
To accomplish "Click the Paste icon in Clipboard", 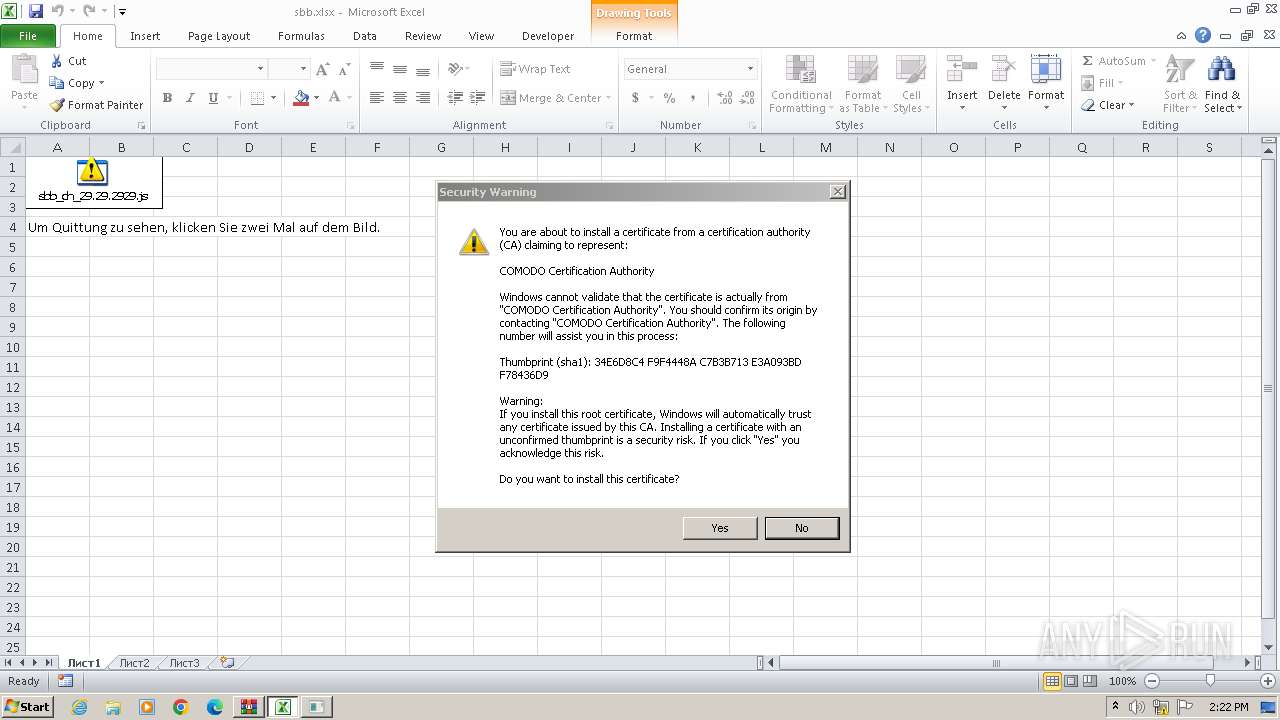I will click(24, 70).
